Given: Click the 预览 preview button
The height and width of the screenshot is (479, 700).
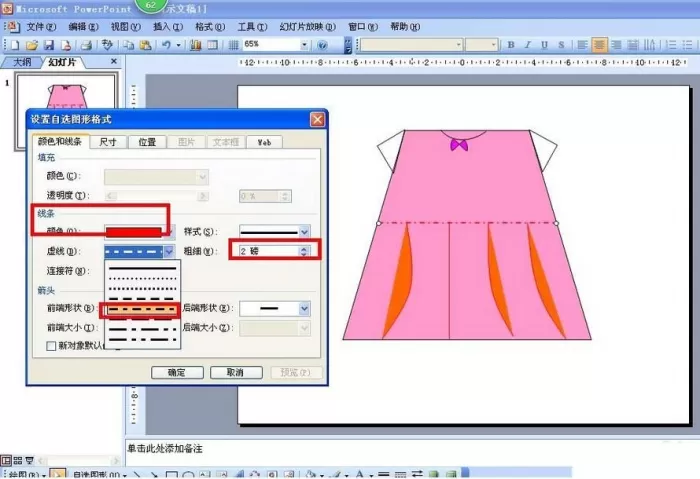Looking at the screenshot, I should click(296, 372).
